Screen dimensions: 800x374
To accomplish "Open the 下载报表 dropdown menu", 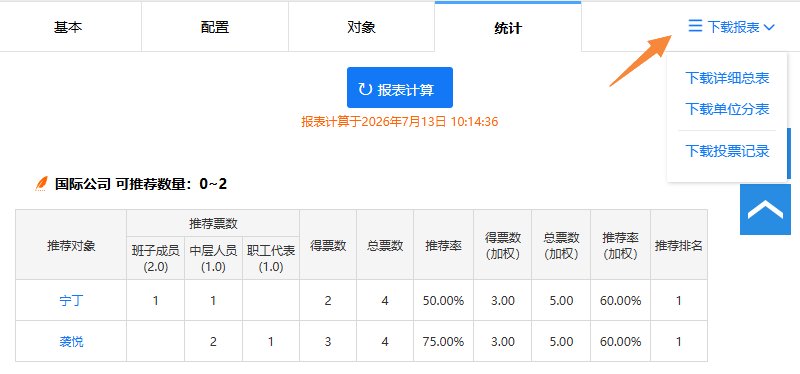I will [731, 27].
